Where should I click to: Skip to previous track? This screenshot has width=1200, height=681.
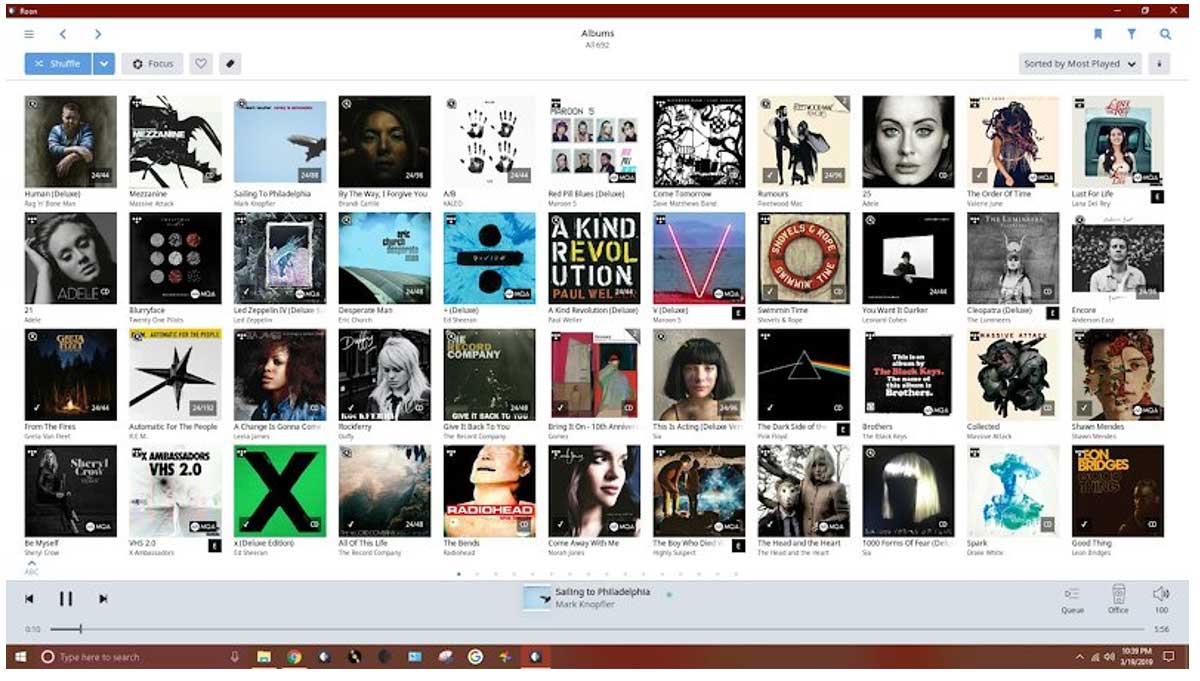(29, 598)
